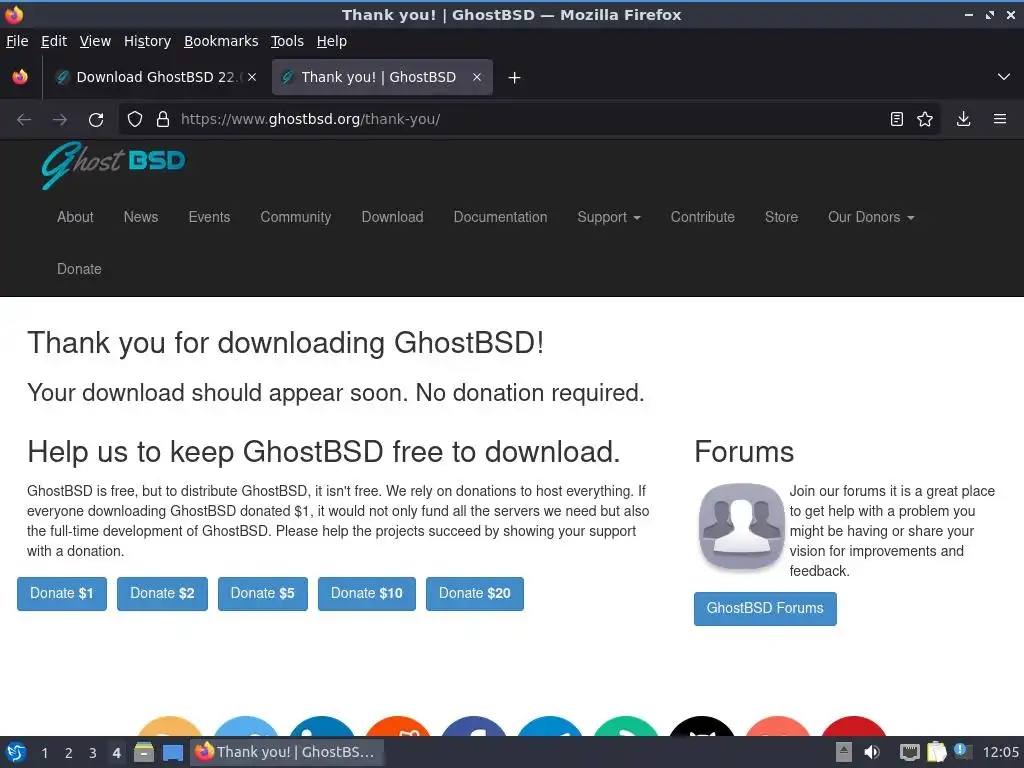
Task: Close the Download GhostBSD tab
Action: click(252, 77)
